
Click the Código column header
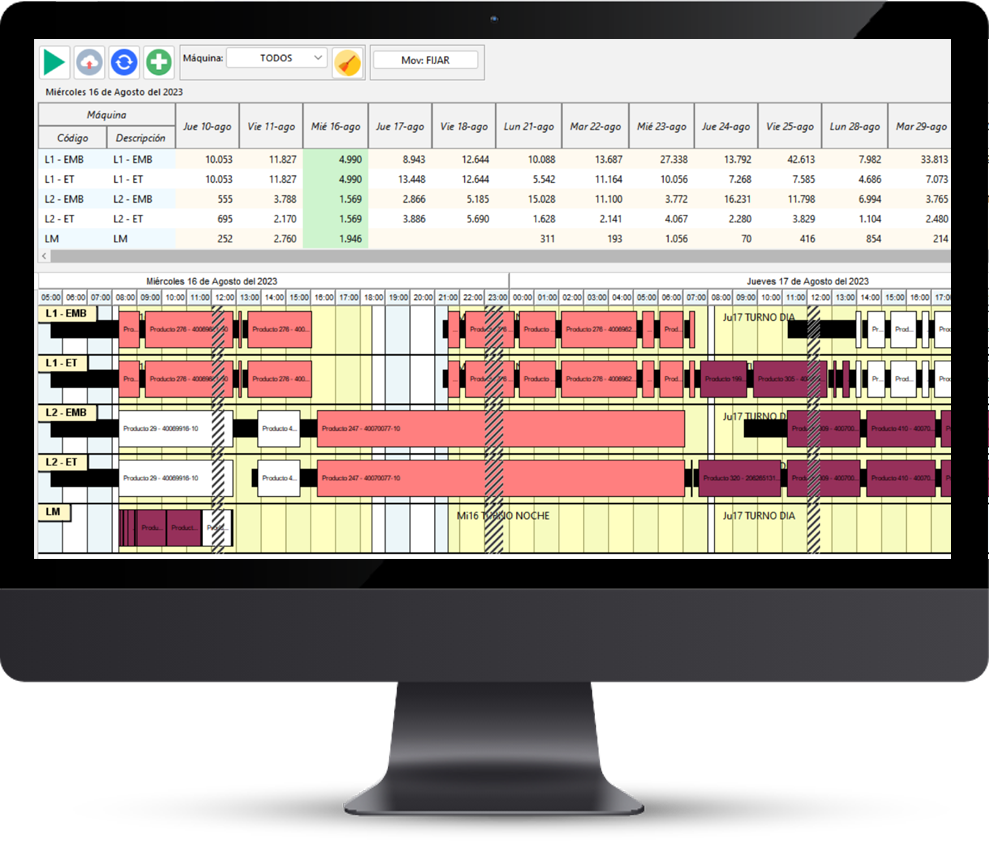pyautogui.click(x=72, y=138)
